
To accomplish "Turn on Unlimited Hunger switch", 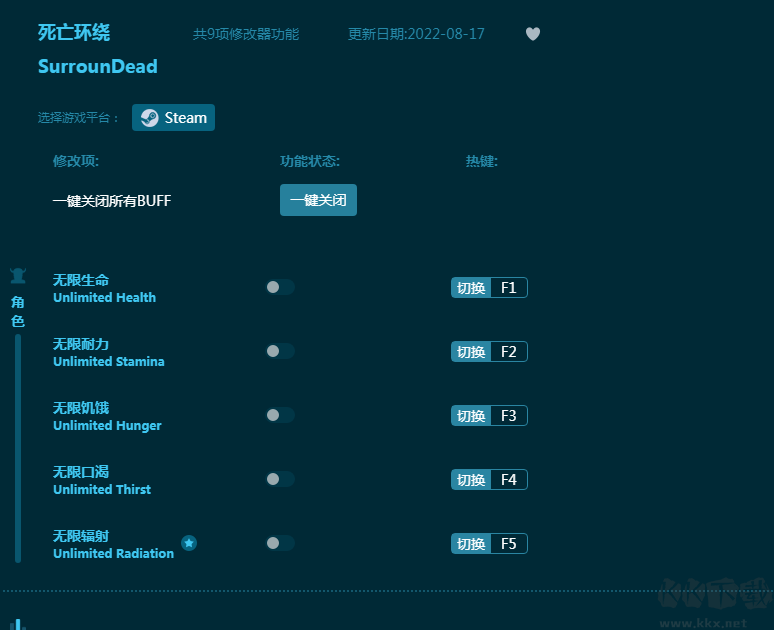I will 280,415.
